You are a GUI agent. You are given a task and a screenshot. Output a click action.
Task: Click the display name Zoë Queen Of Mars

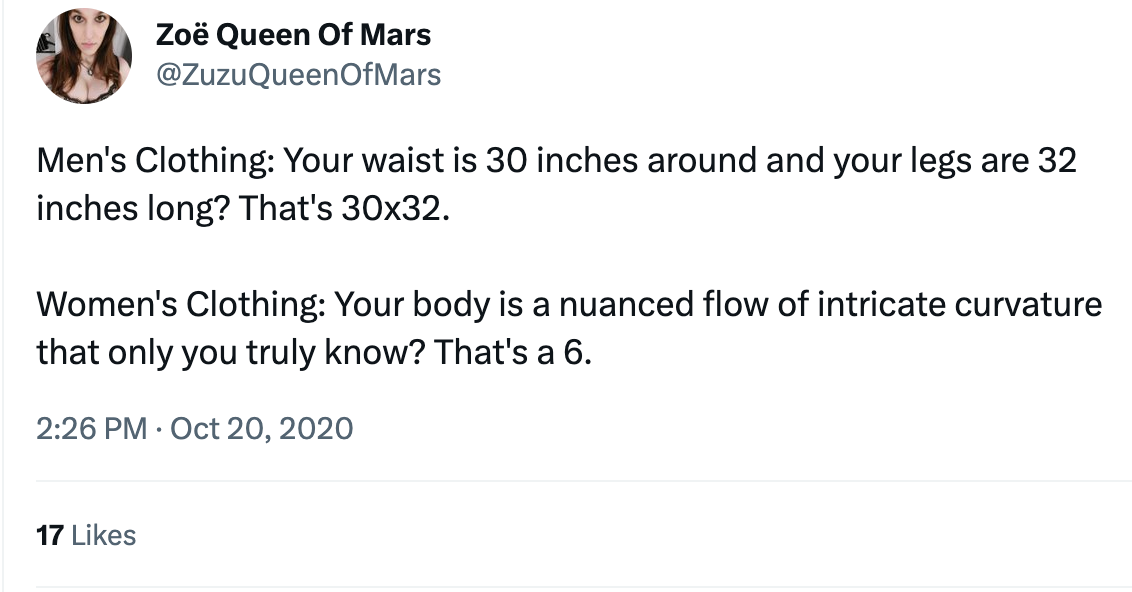tap(294, 36)
